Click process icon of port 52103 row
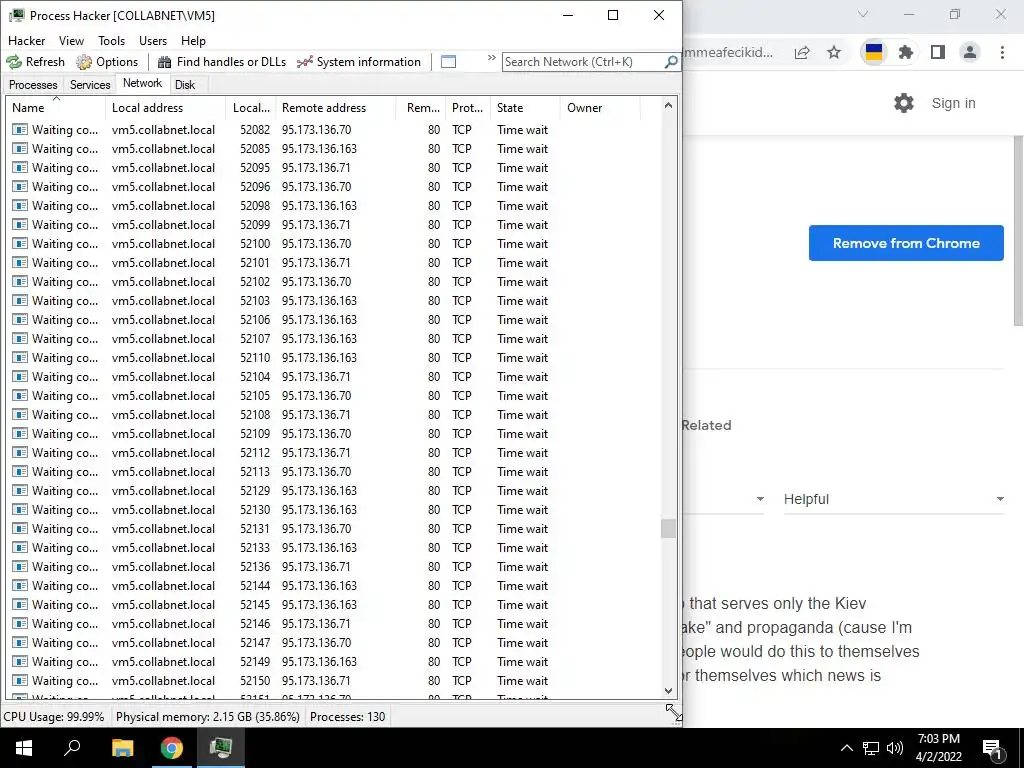Viewport: 1024px width, 768px height. 20,301
